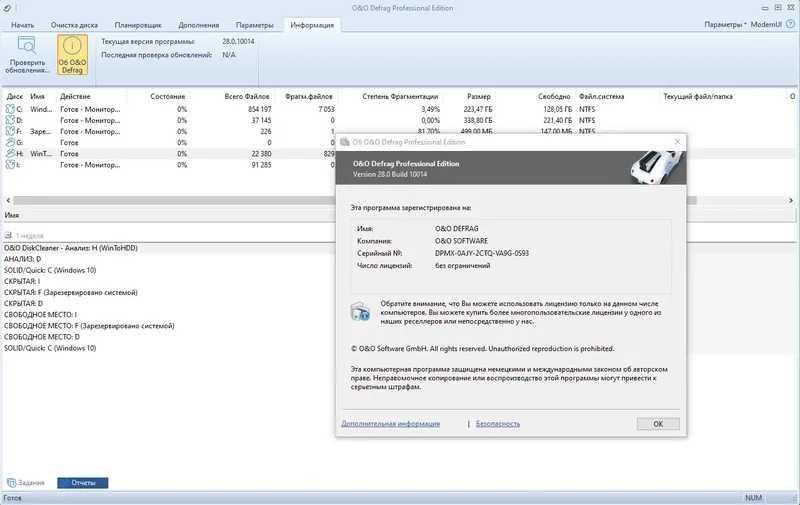Switch to the Отчеты bottom tab

[x=83, y=483]
